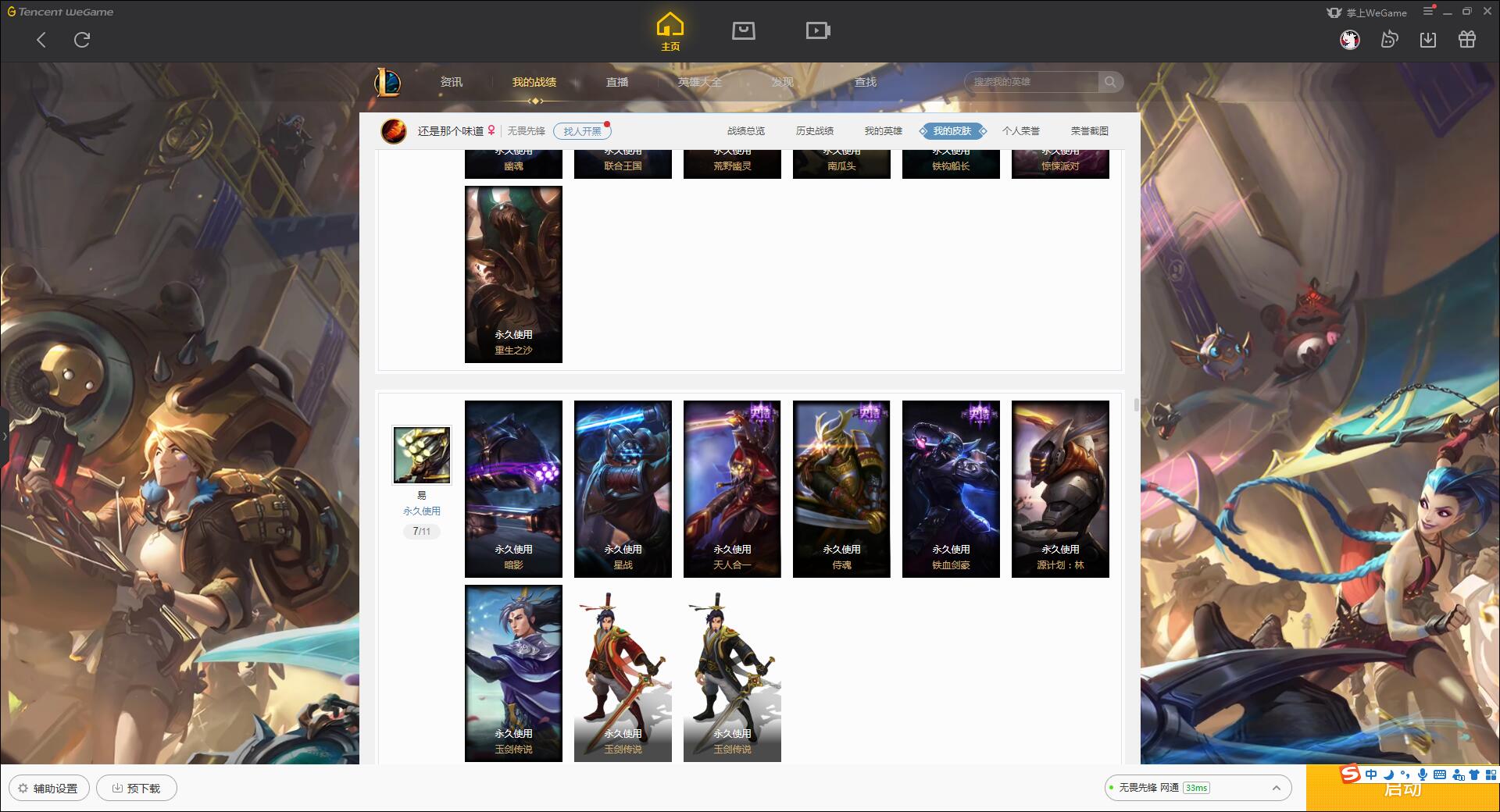Toggle Sogou Chinese/English 中 mode
Viewport: 1500px width, 812px height.
point(1371,775)
